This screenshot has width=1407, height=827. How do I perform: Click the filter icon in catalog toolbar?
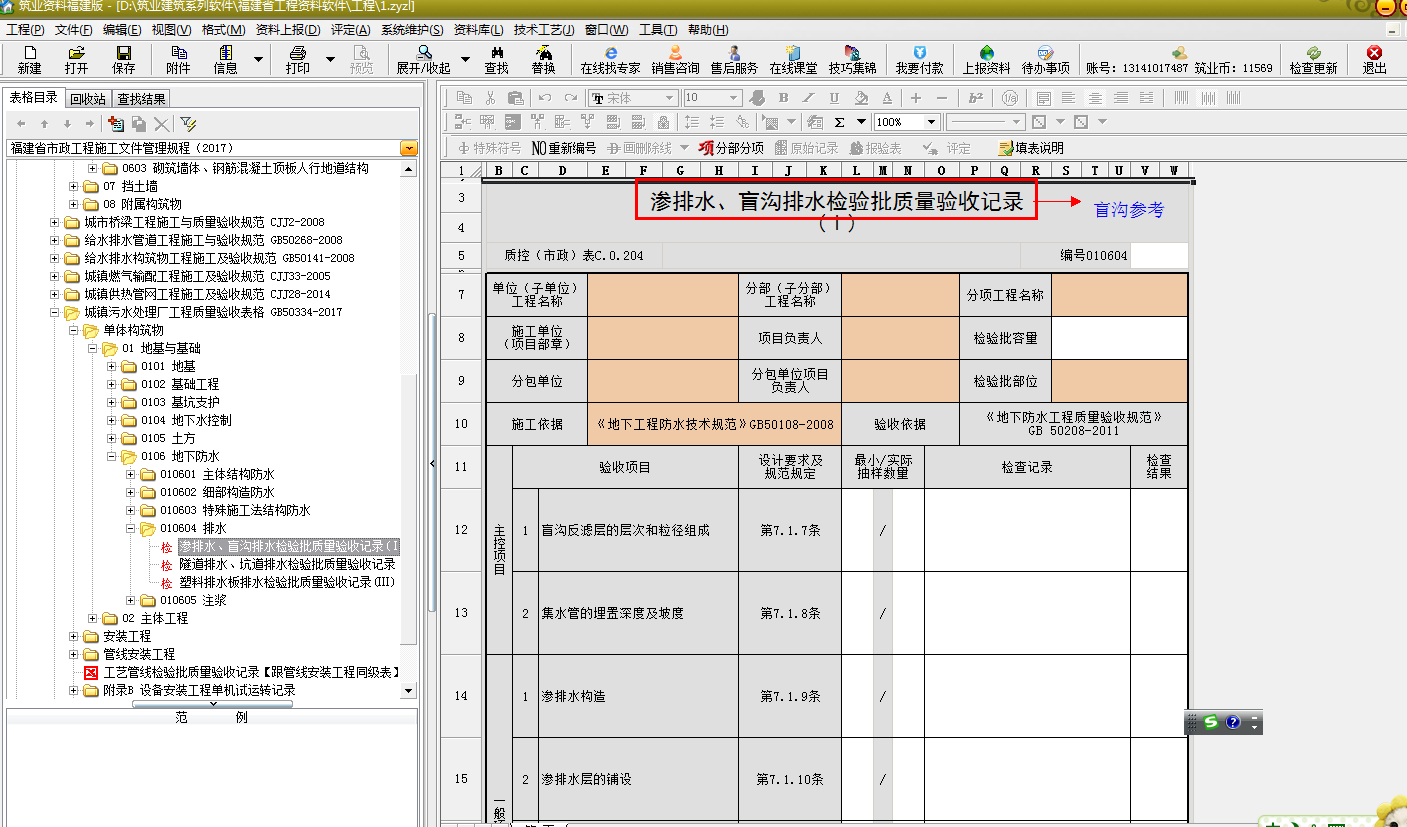(187, 124)
